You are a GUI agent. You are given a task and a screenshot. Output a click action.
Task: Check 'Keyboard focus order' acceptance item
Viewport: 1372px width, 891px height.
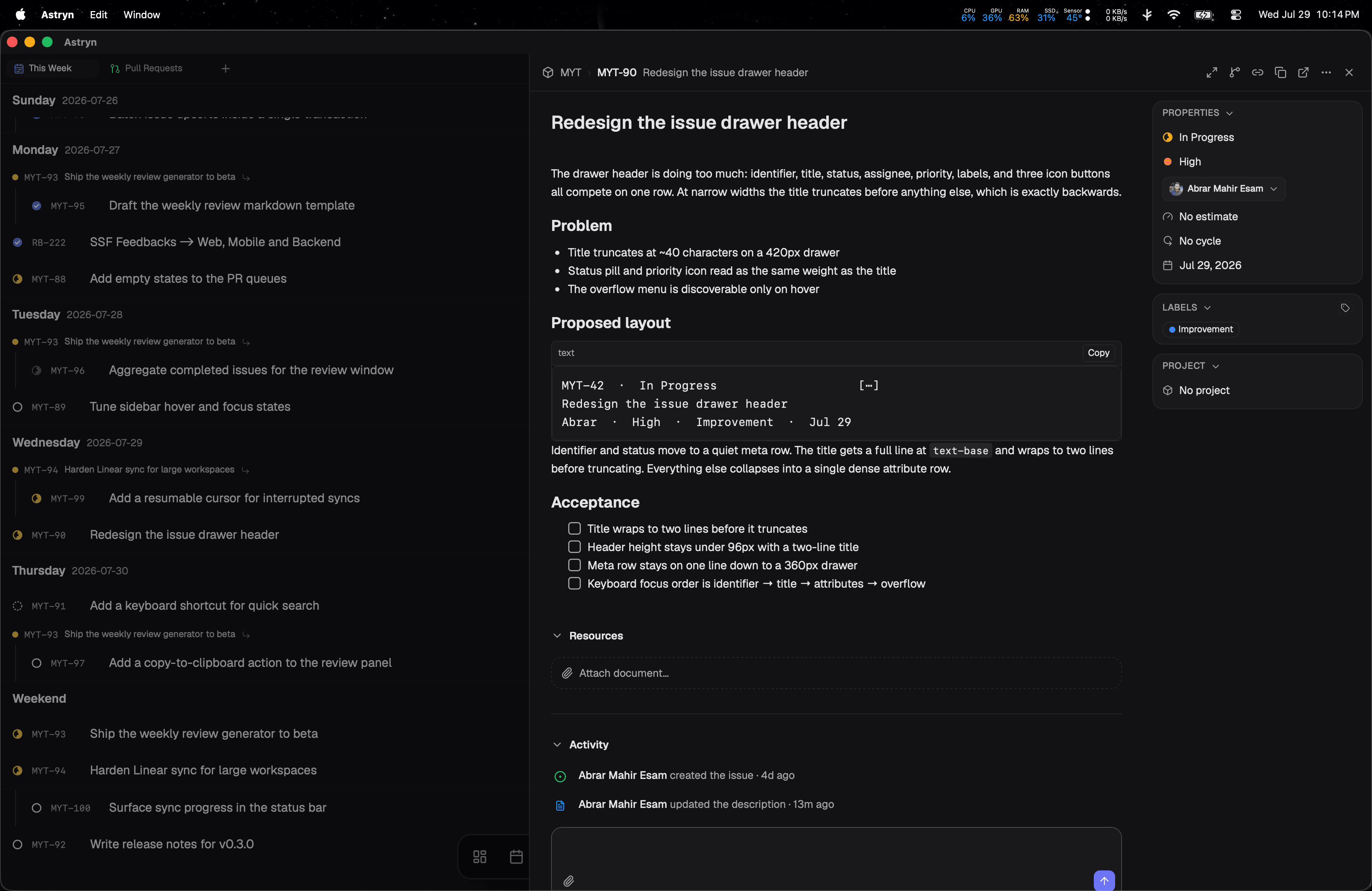point(574,583)
